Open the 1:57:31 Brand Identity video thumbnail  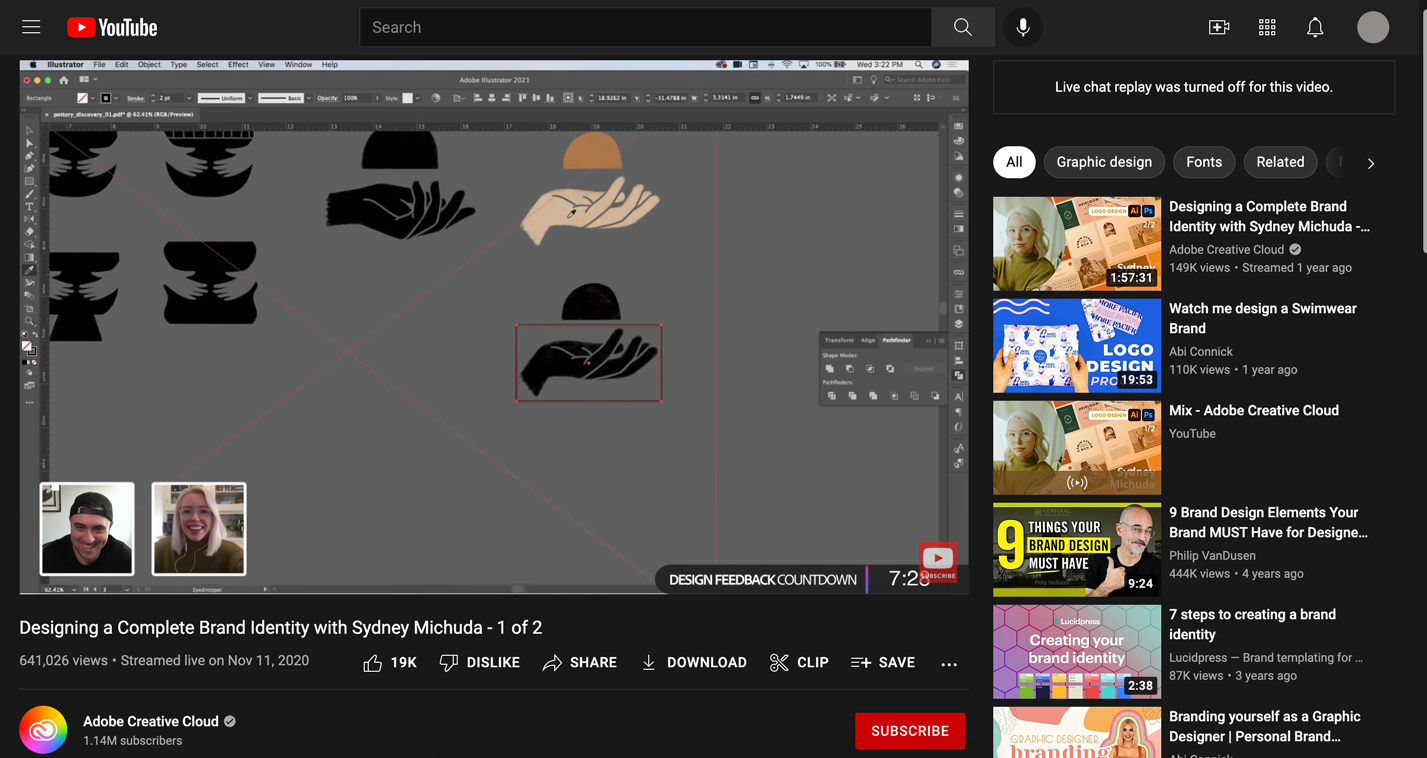click(x=1077, y=244)
